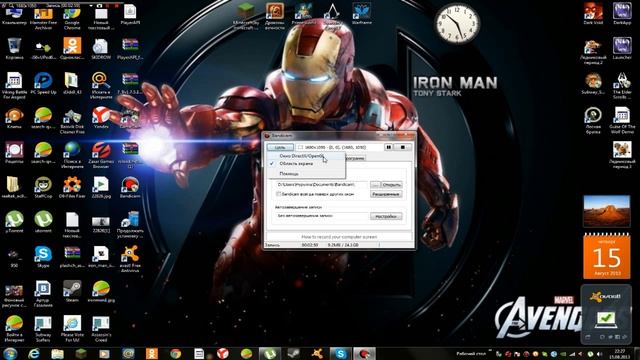Open Please Vote For Us shortcut
The image size is (640, 360).
(72, 329)
